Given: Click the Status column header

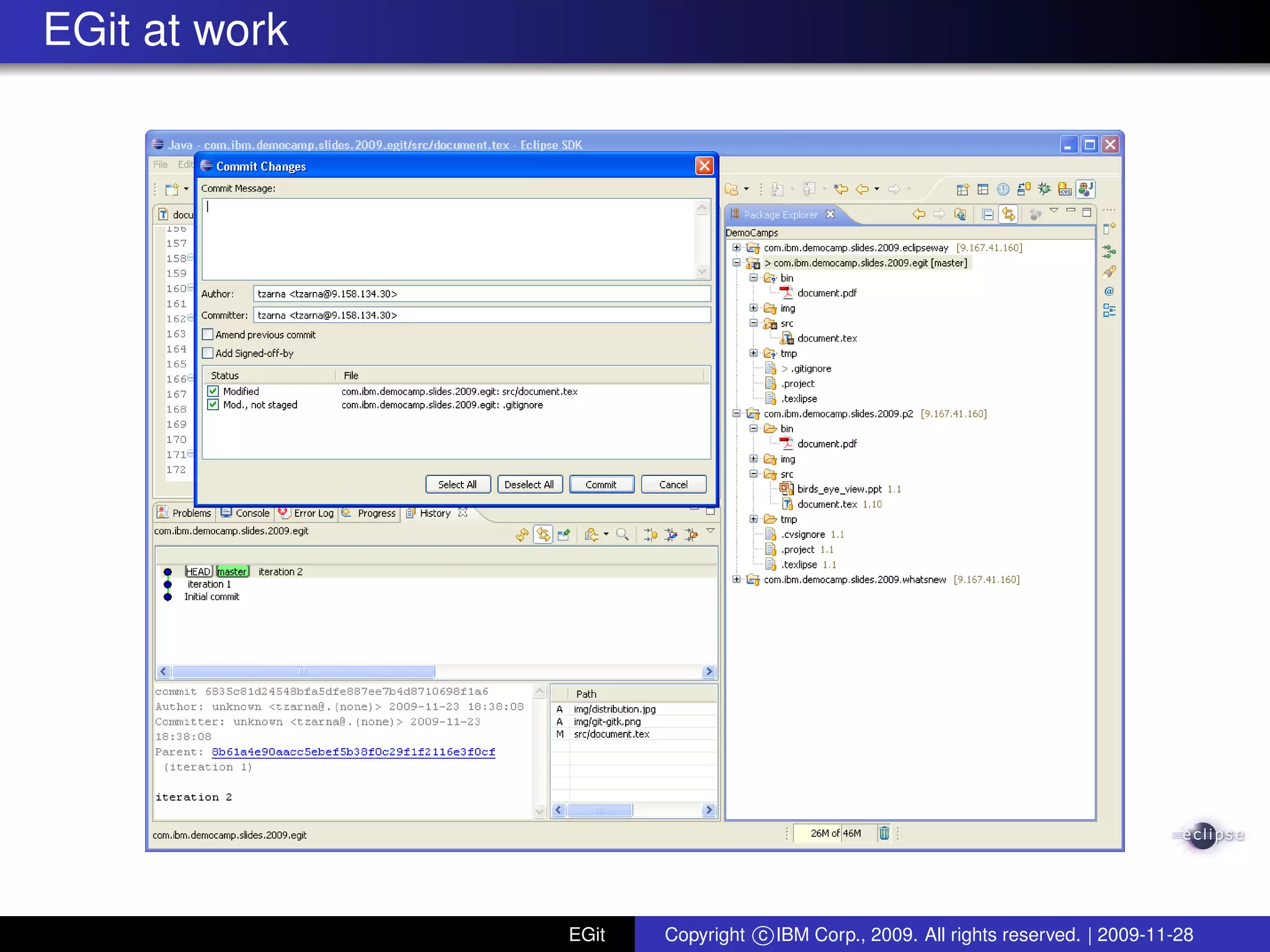Looking at the screenshot, I should coord(269,376).
